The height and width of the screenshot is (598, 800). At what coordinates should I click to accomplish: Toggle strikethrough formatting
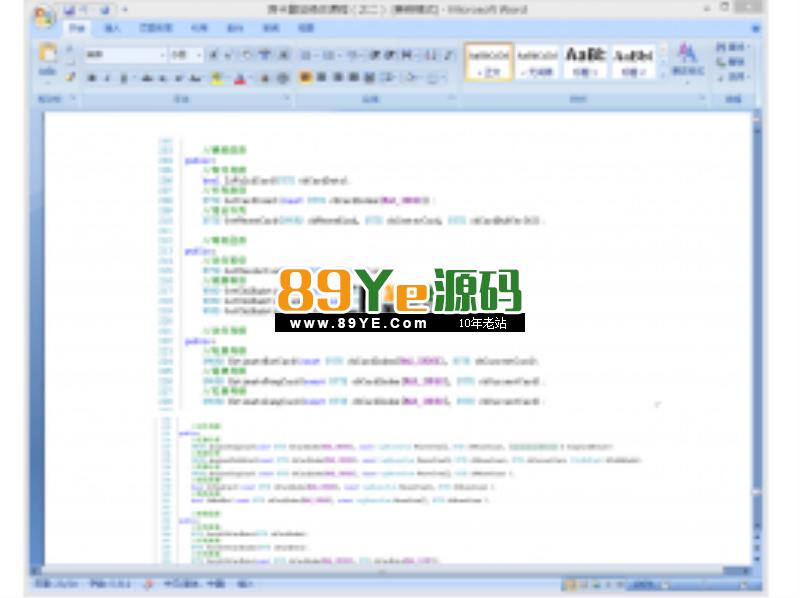coord(147,78)
